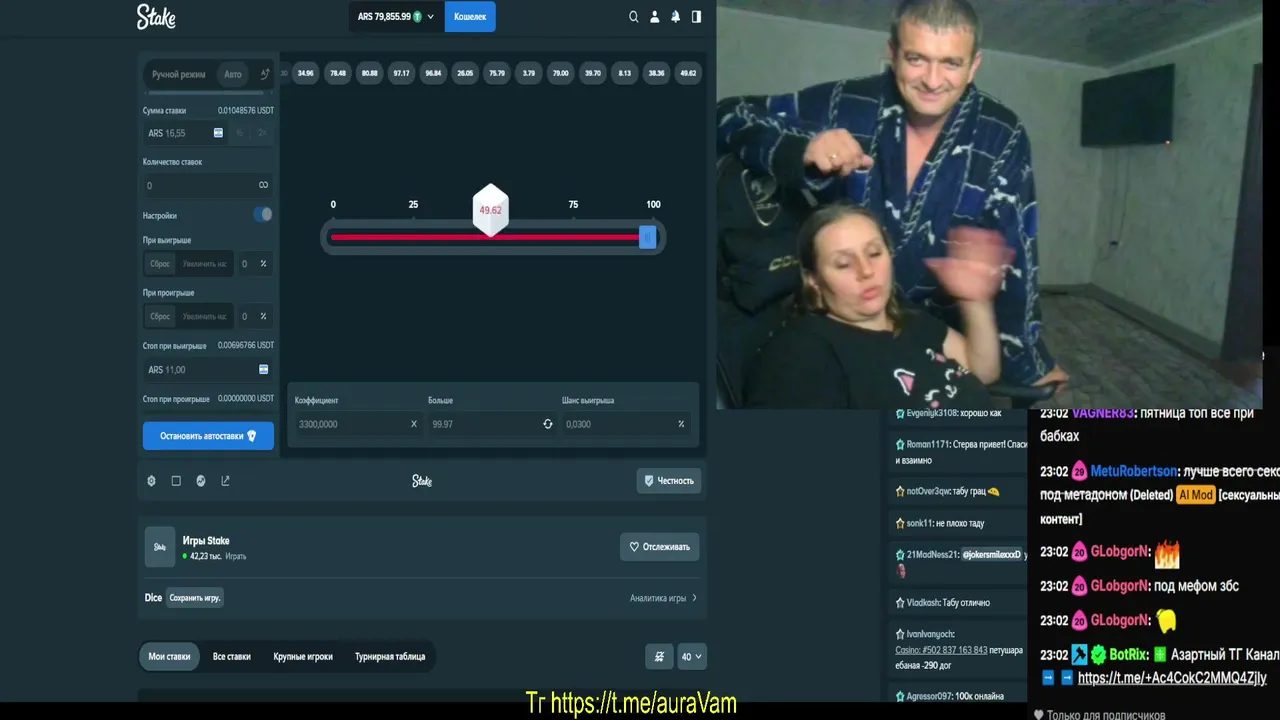Expand Аналитика игры chevron

coord(694,598)
